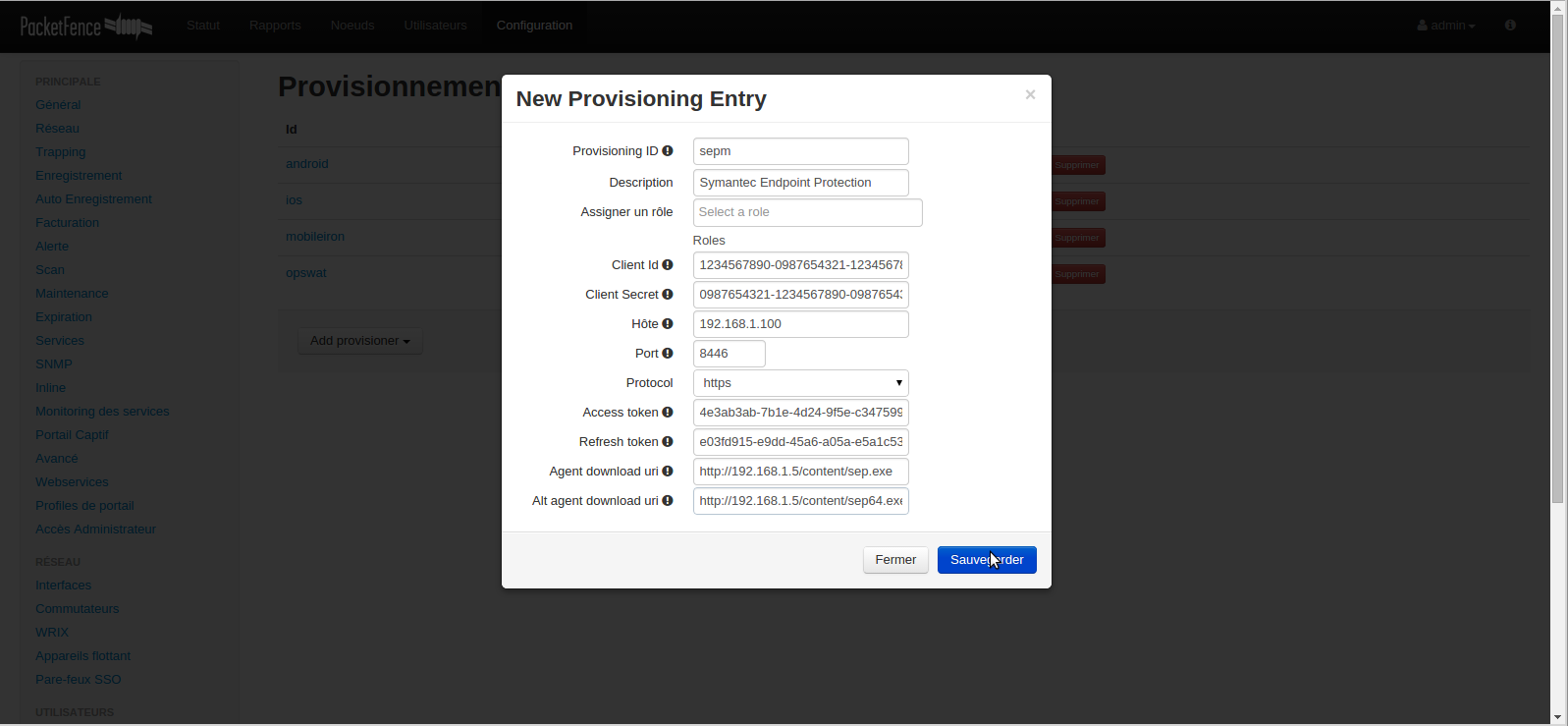Open the Select a role field

[x=807, y=212]
